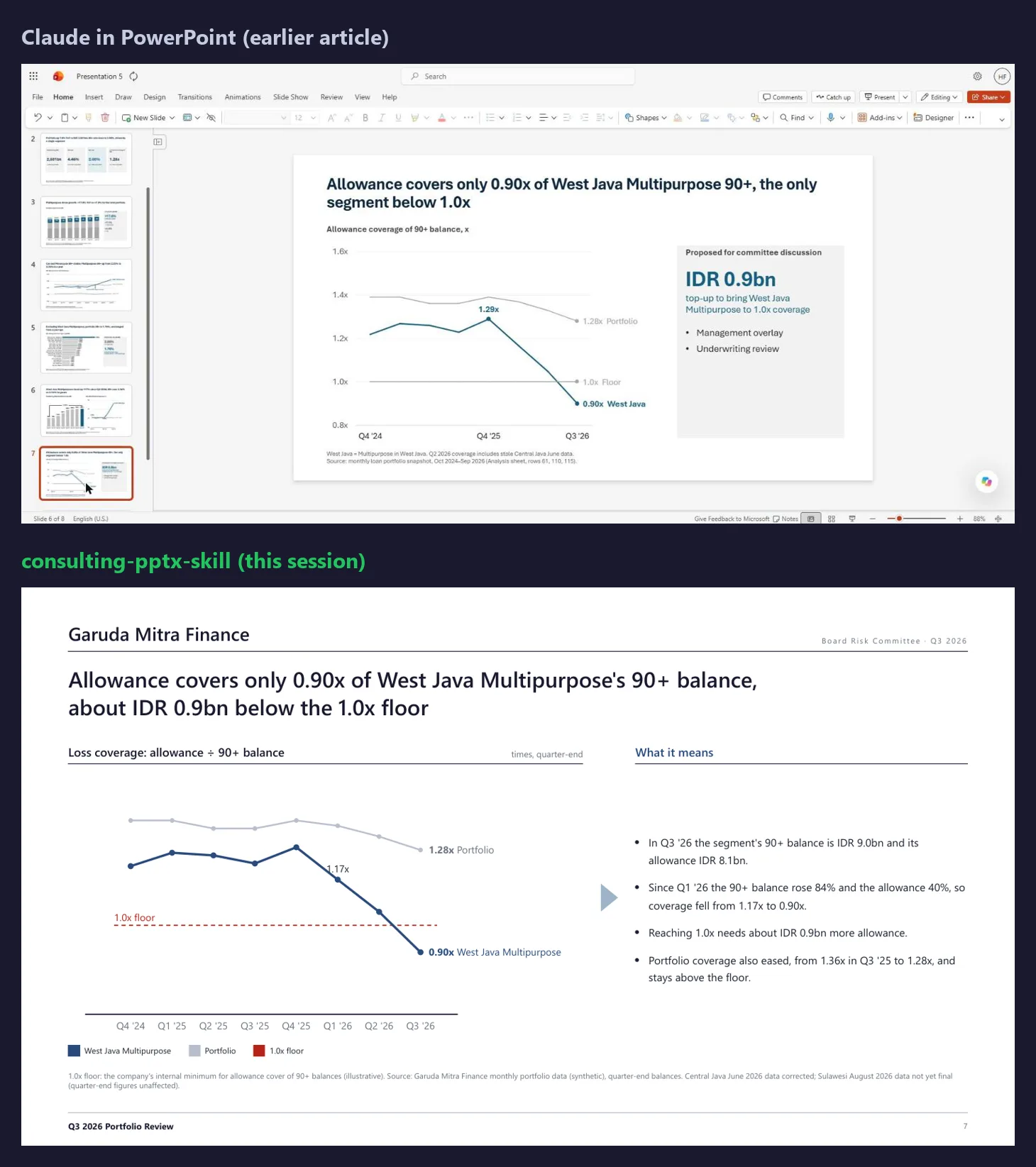Screen dimensions: 1036x1167
Task: Click the Zoom out minus icon
Action: [873, 519]
